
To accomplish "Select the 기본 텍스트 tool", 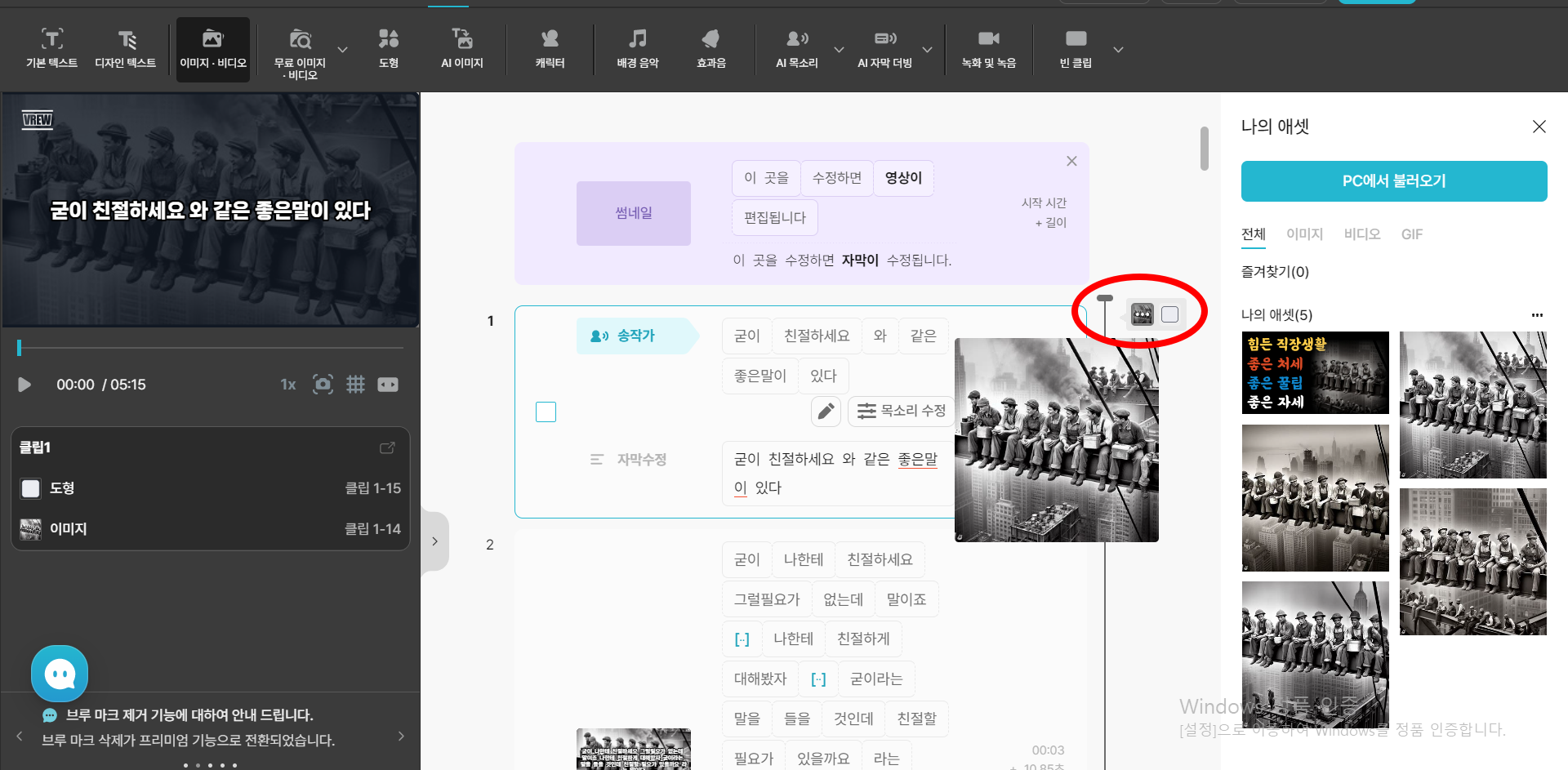I will [x=51, y=49].
